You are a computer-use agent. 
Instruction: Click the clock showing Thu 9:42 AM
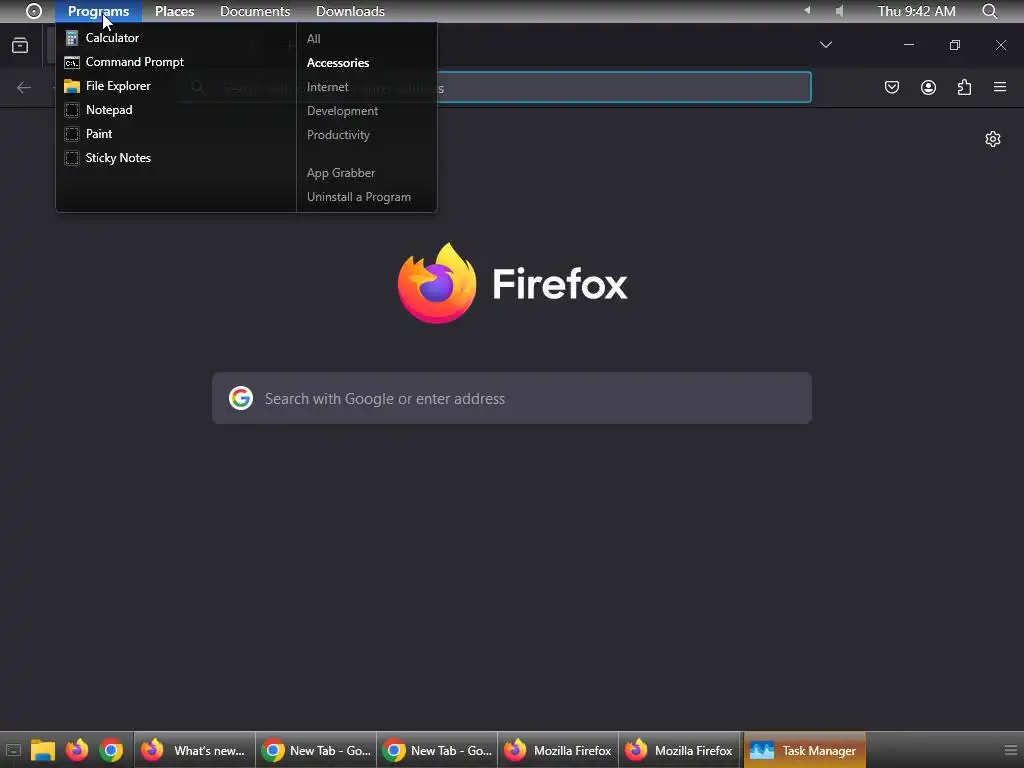coord(916,11)
